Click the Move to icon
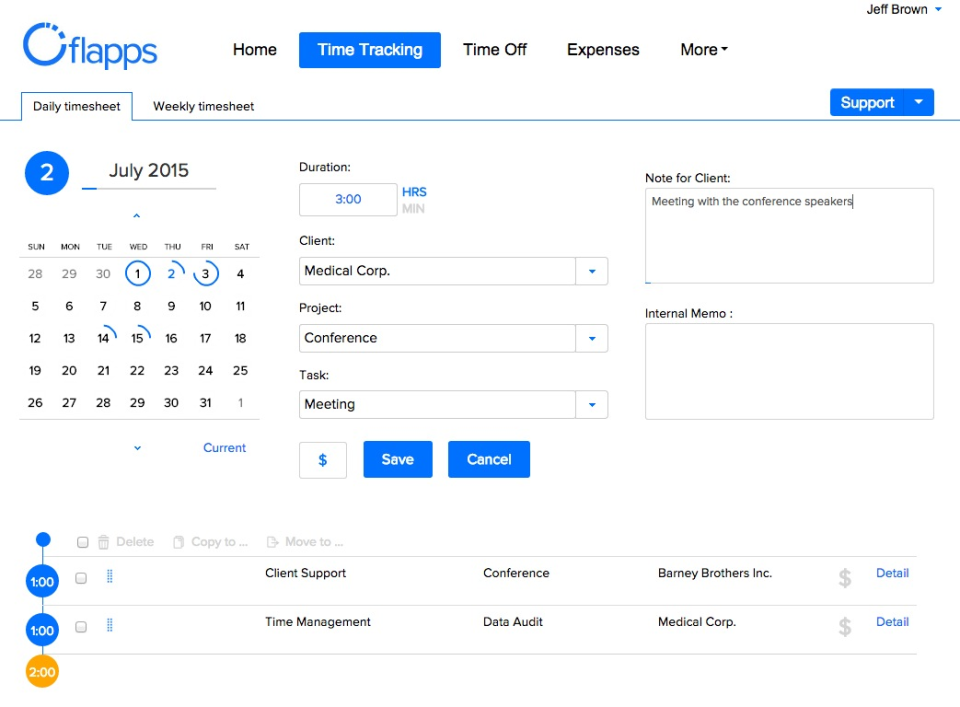960x707 pixels. click(272, 542)
